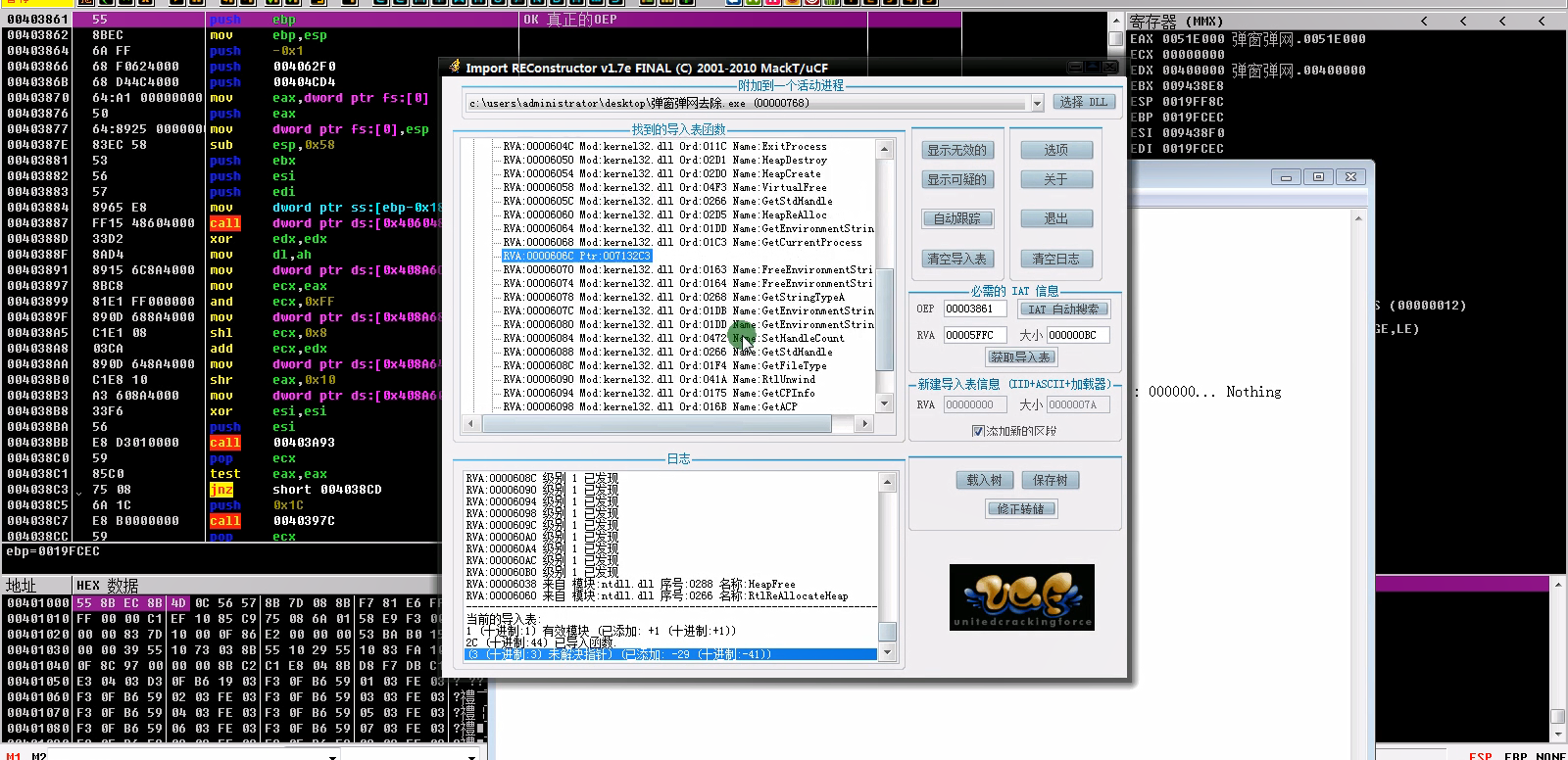Click the HEX 数据 column header

(108, 586)
